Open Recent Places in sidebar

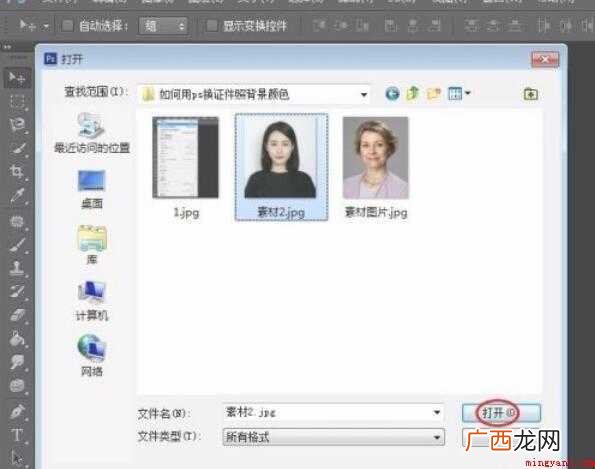pos(92,133)
